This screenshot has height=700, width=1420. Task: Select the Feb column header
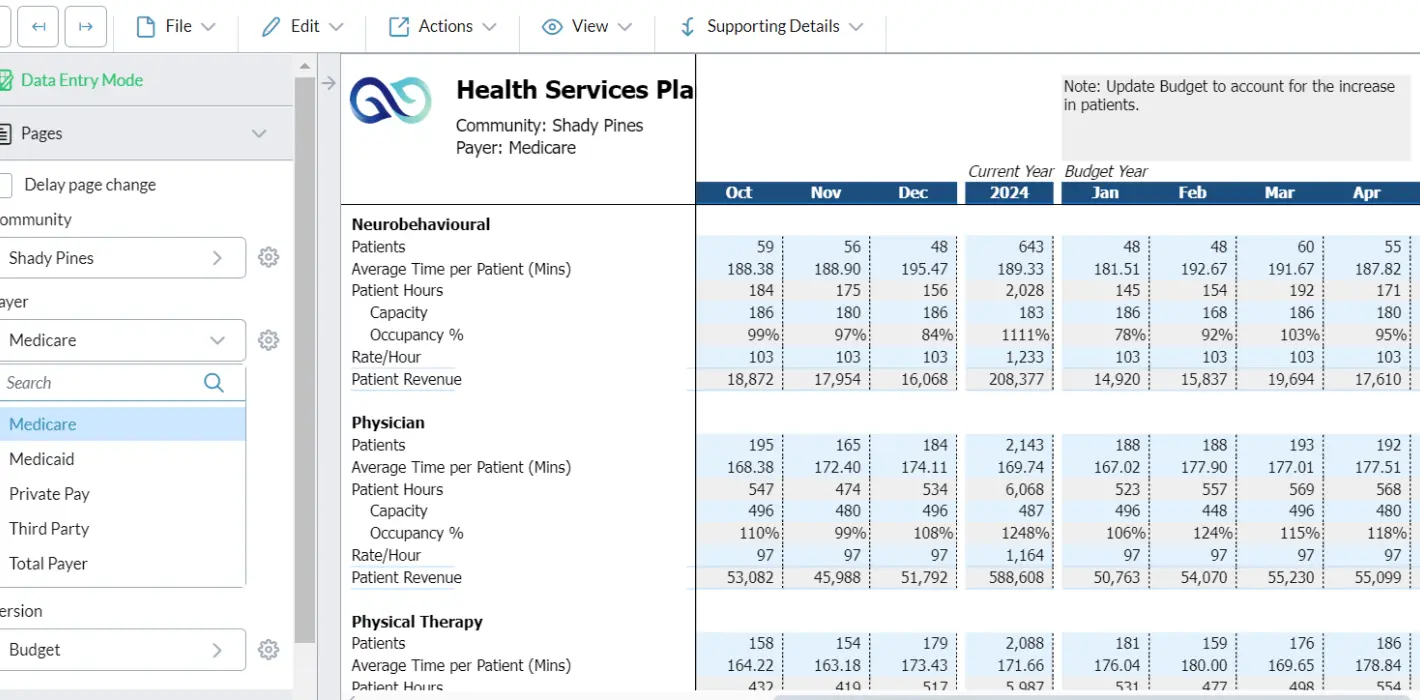pyautogui.click(x=1192, y=193)
